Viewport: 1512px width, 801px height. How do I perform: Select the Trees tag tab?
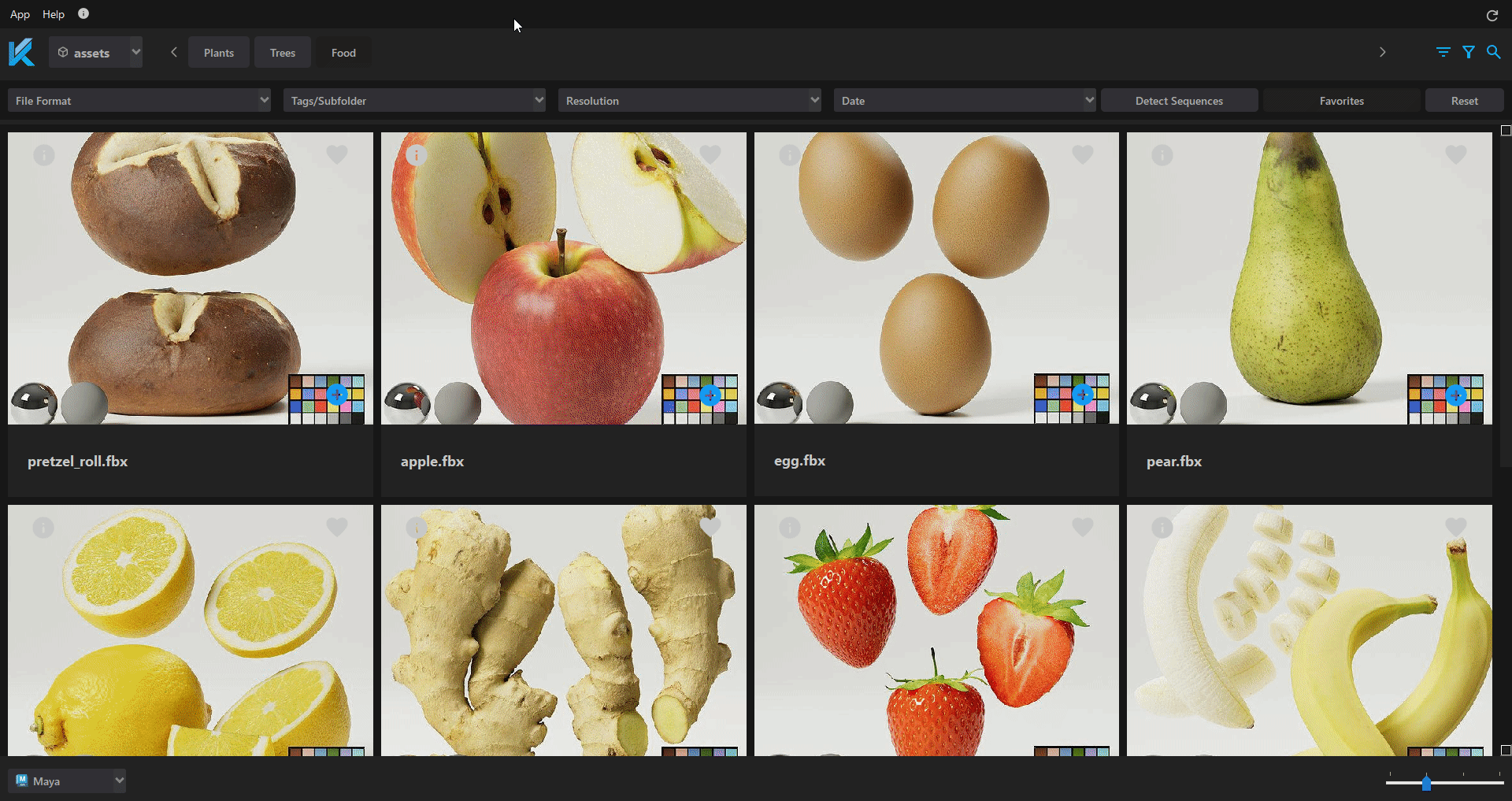click(x=283, y=53)
